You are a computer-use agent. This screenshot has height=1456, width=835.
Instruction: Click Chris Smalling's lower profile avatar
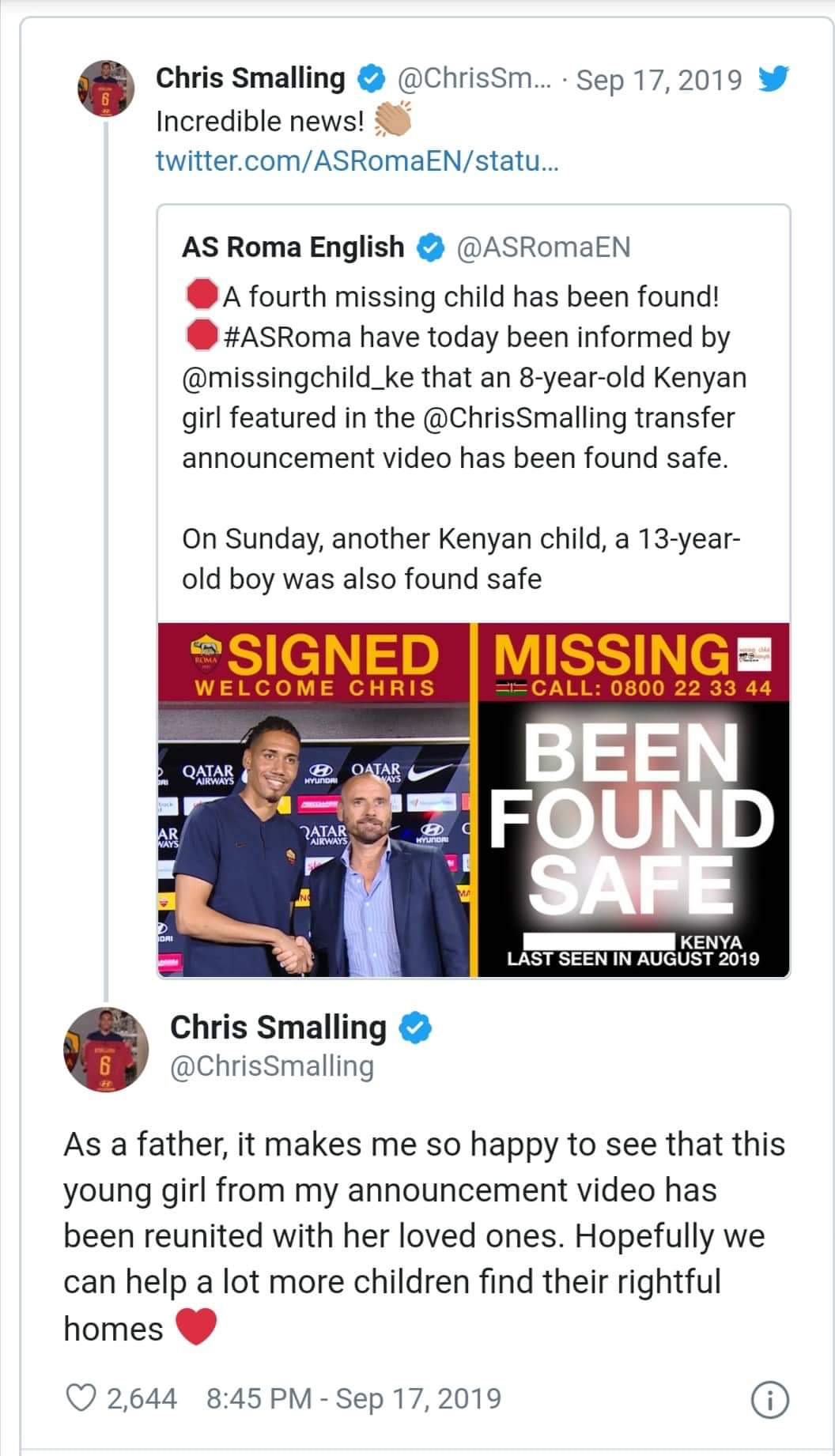tap(105, 1049)
